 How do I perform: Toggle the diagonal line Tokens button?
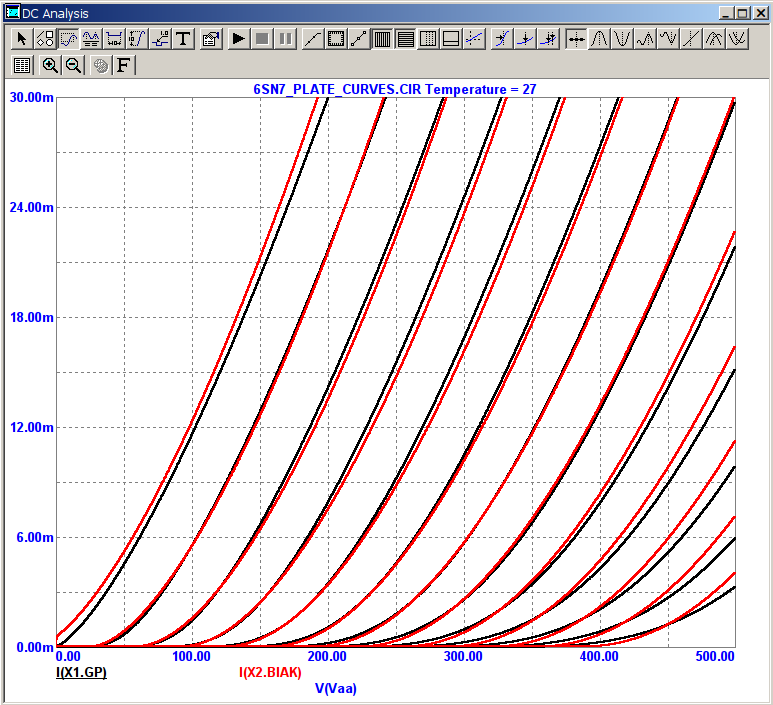[313, 38]
